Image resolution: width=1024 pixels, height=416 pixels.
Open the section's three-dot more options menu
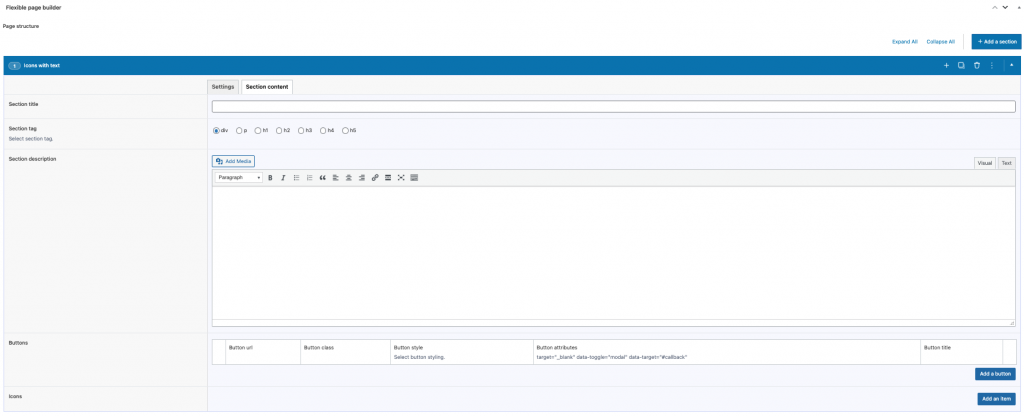[x=992, y=65]
